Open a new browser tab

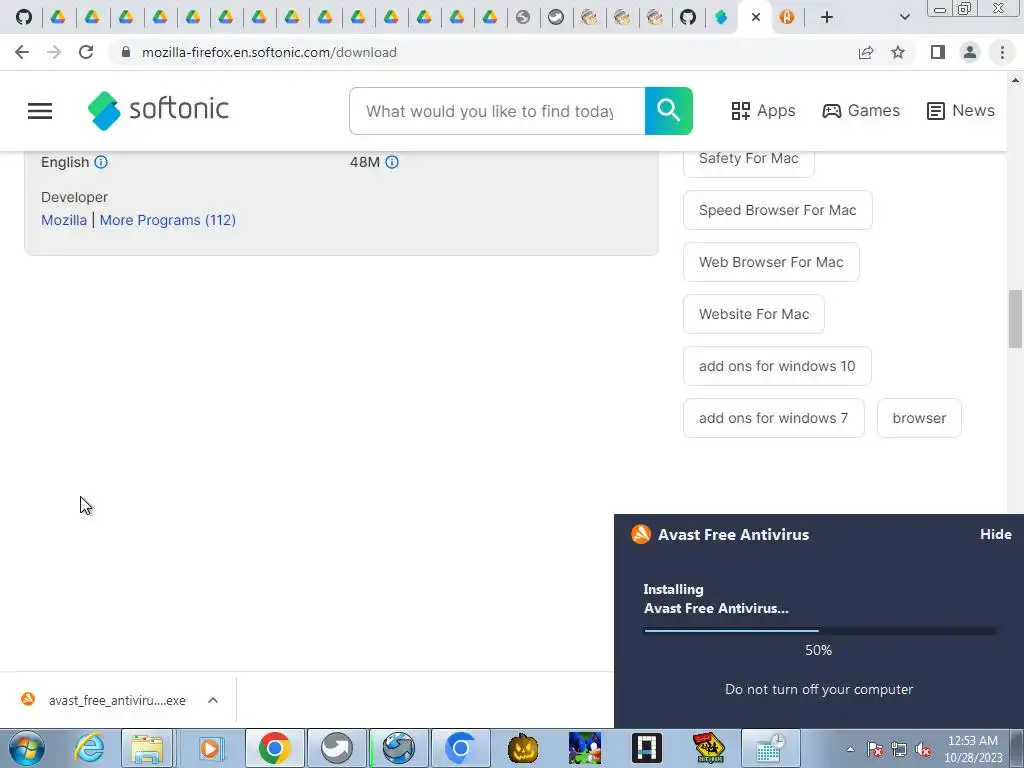pos(827,17)
